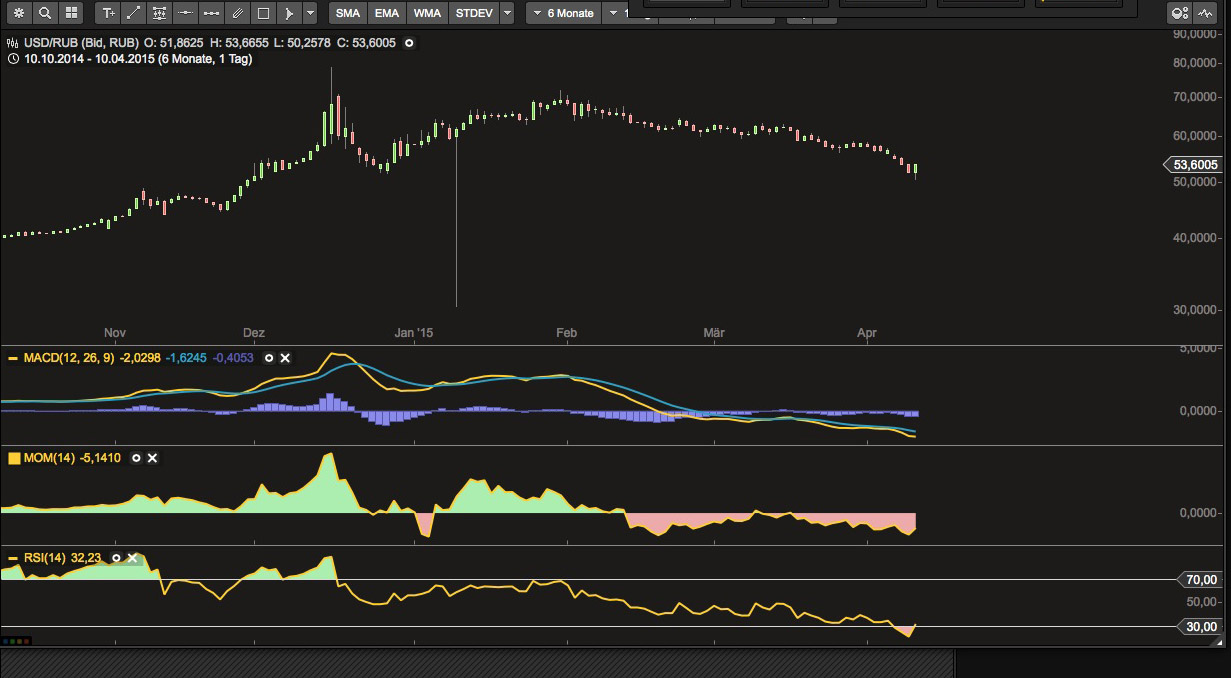Screen dimensions: 1231x678
Task: Open RSI indicator settings circle icon
Action: pyautogui.click(x=116, y=558)
